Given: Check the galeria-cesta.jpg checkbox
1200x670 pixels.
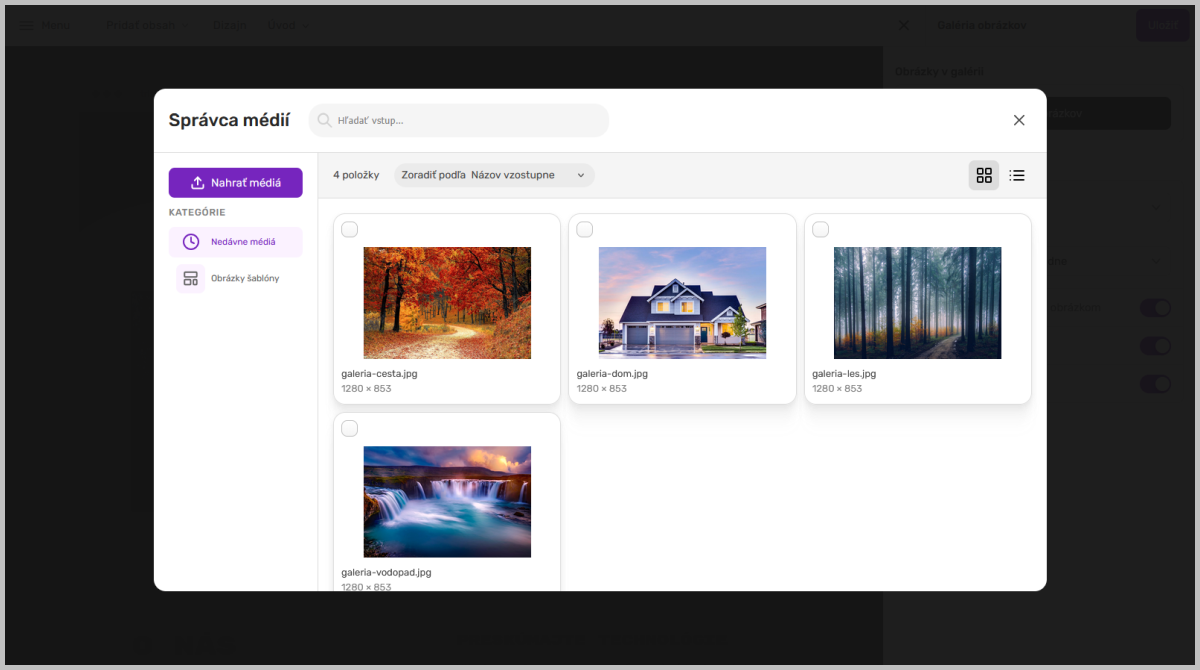Looking at the screenshot, I should [349, 230].
